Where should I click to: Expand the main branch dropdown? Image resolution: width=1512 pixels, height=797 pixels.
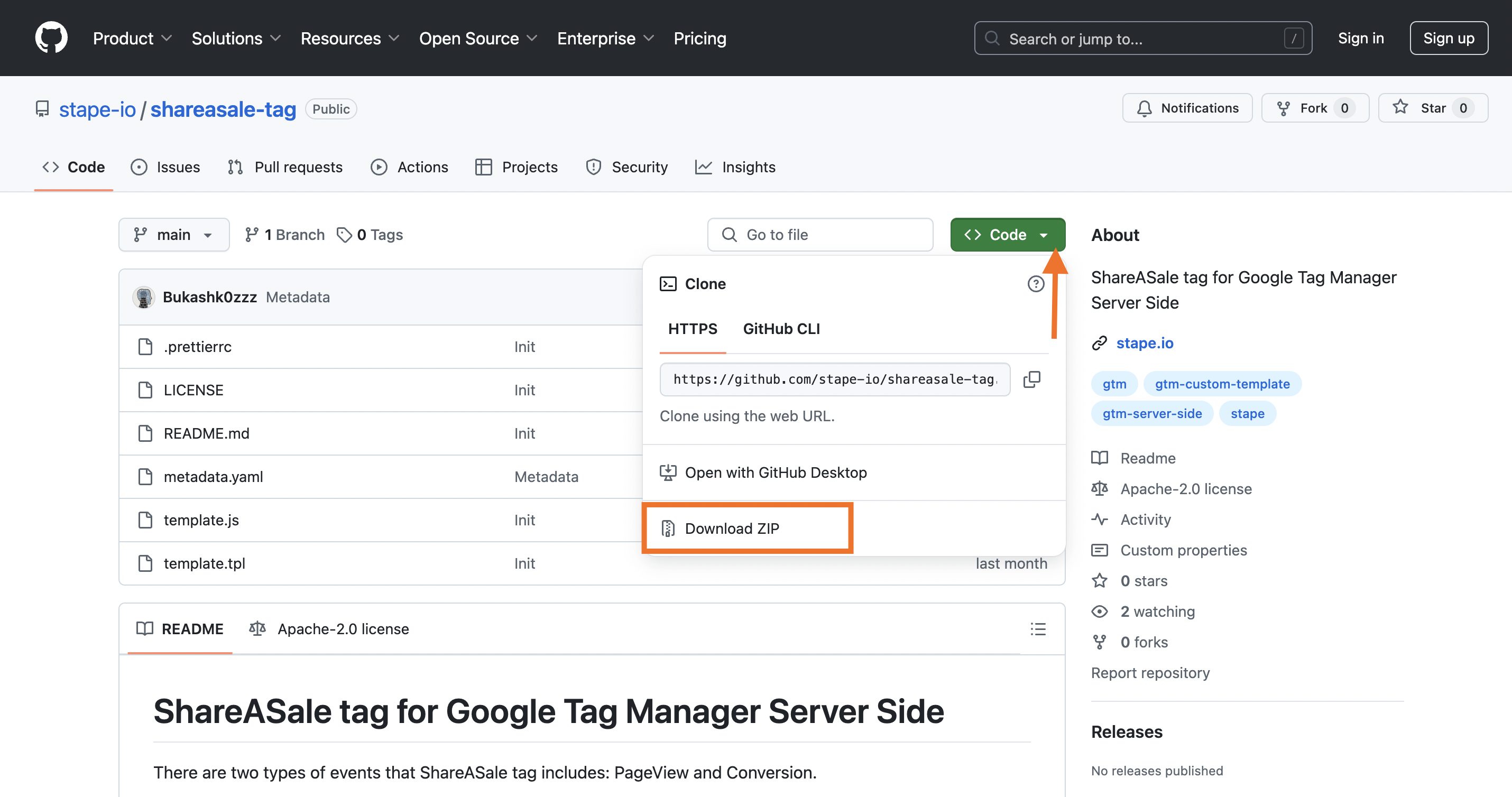(171, 234)
